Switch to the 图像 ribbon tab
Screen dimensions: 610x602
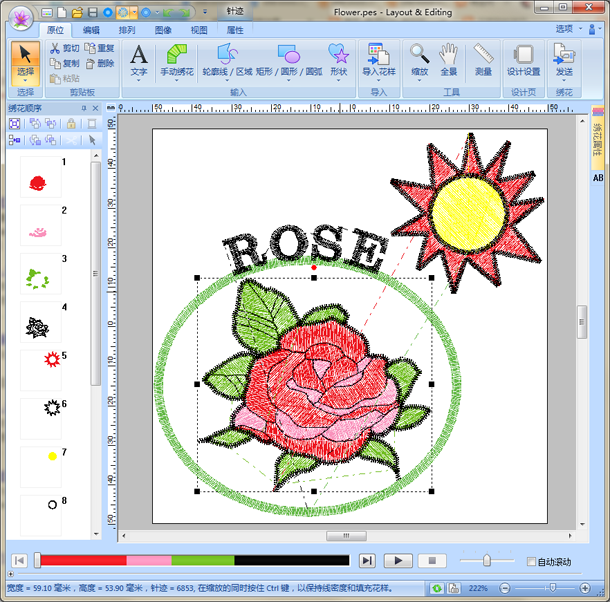163,30
